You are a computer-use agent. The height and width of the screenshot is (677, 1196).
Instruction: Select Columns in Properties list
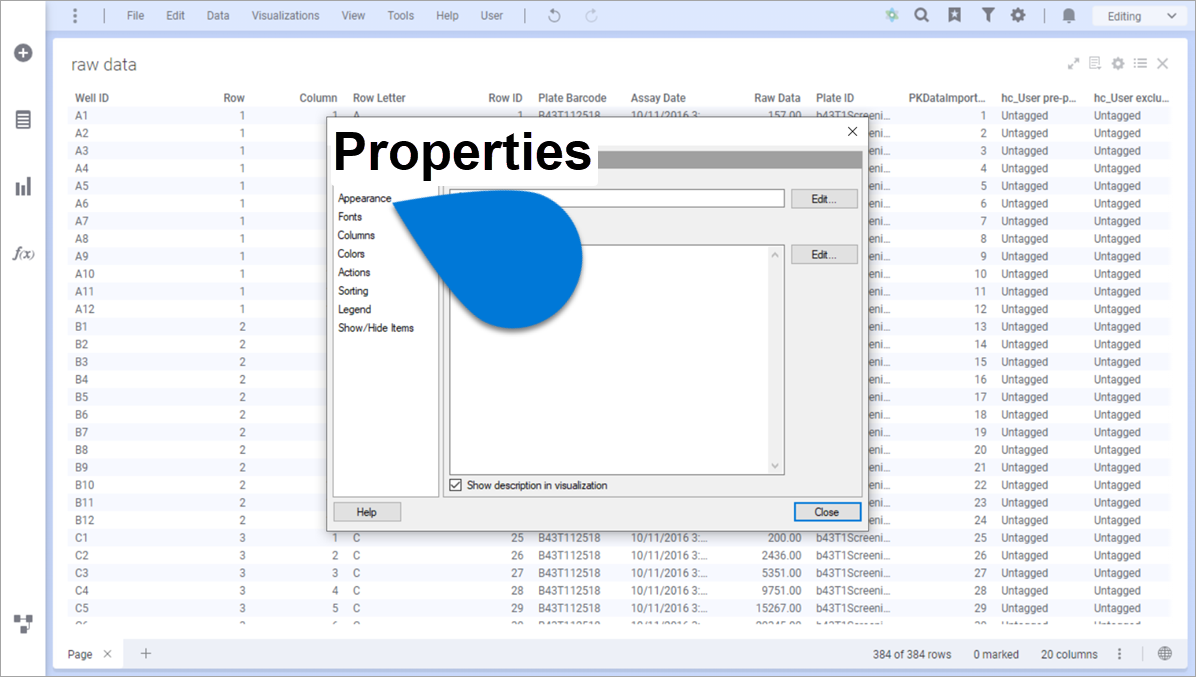[356, 235]
